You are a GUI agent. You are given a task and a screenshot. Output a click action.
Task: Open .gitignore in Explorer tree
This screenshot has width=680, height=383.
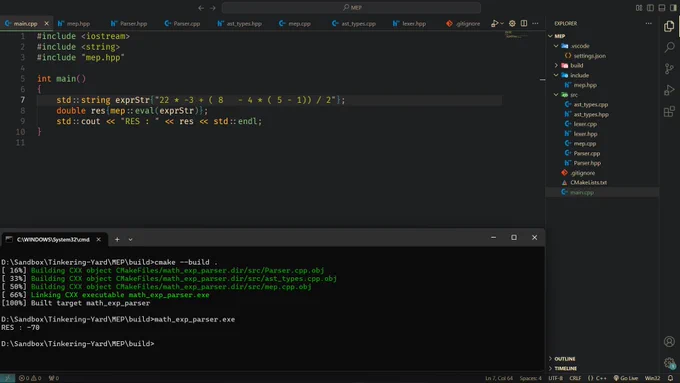click(582, 173)
